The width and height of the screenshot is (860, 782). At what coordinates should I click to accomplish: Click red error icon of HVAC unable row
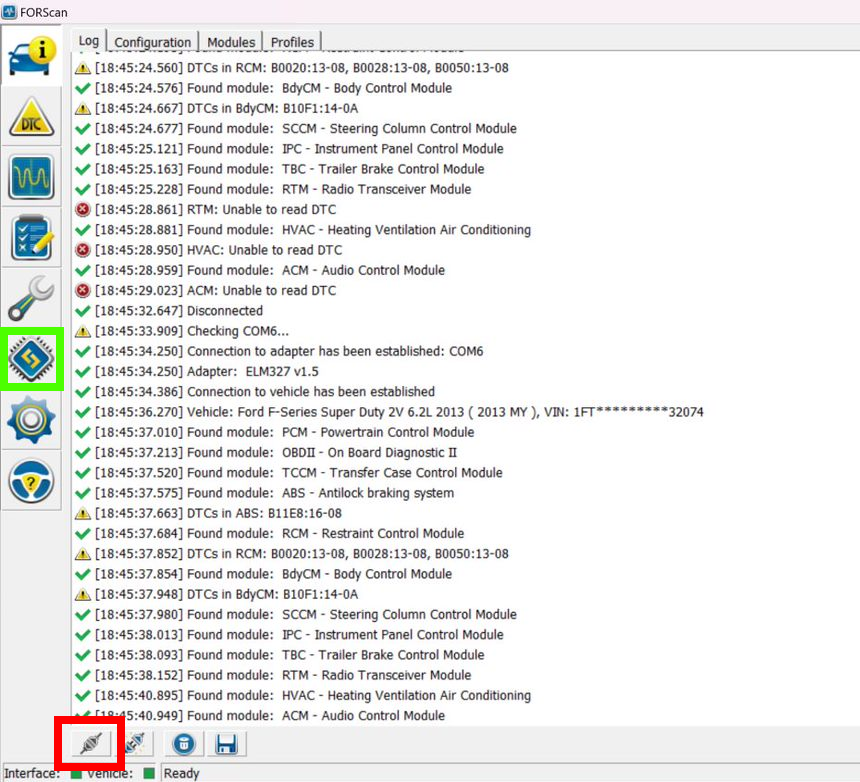pyautogui.click(x=82, y=250)
